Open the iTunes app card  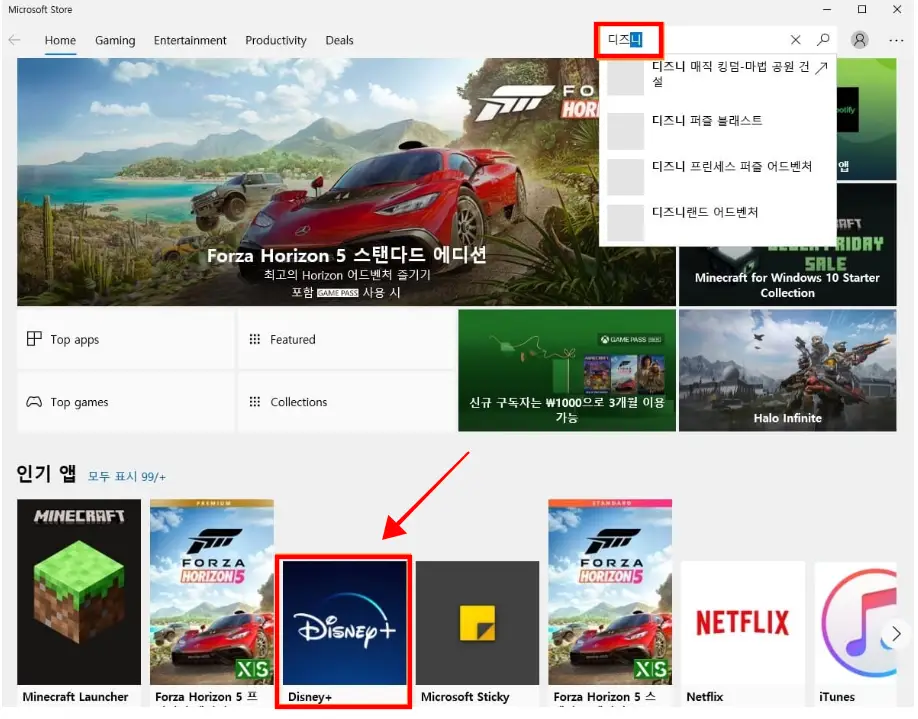coord(855,634)
